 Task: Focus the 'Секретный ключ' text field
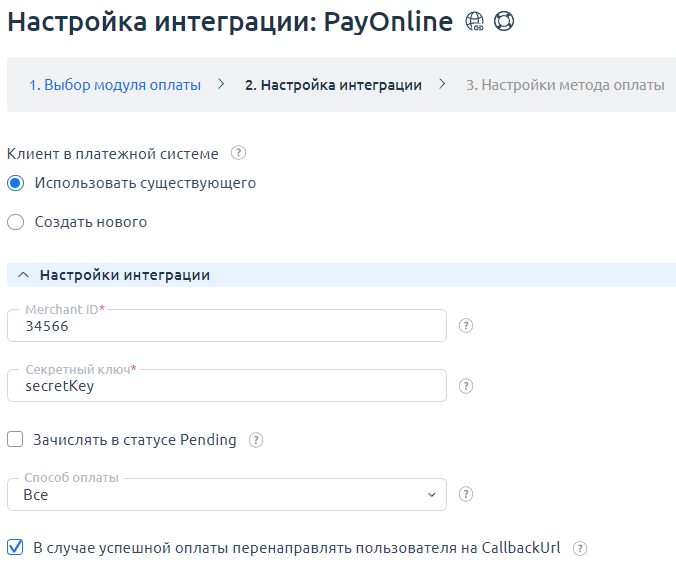point(226,385)
